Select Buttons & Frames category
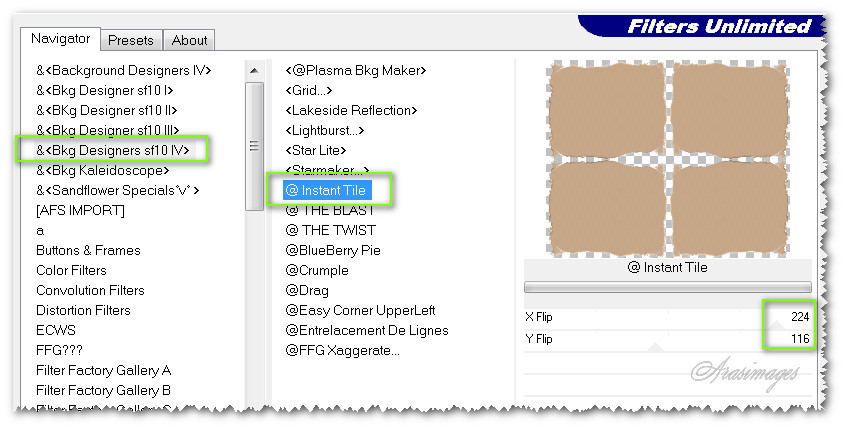Image resolution: width=847 pixels, height=431 pixels. click(x=88, y=250)
